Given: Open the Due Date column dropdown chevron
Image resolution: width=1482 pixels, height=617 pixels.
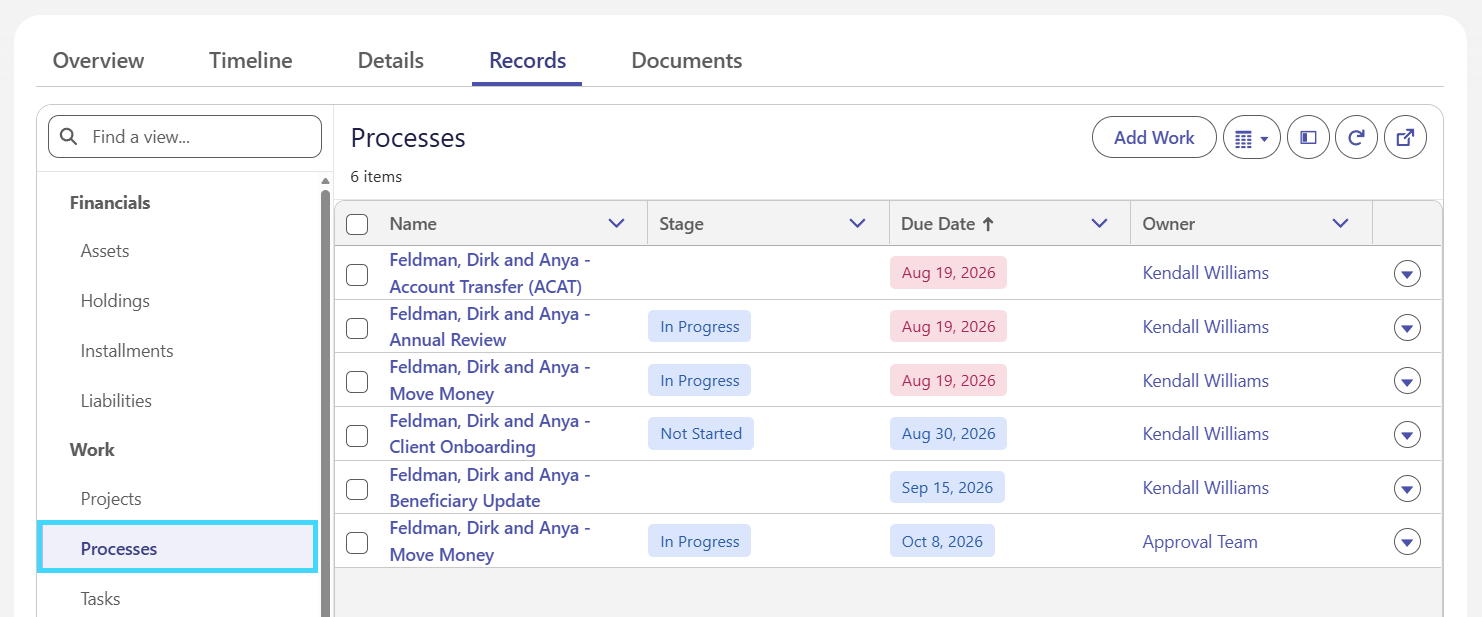Looking at the screenshot, I should click(1100, 223).
